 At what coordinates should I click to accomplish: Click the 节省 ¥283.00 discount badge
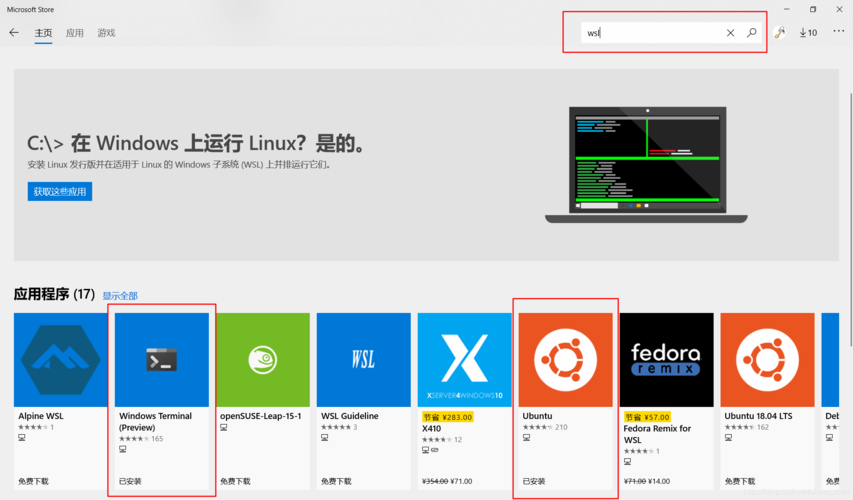coord(448,417)
